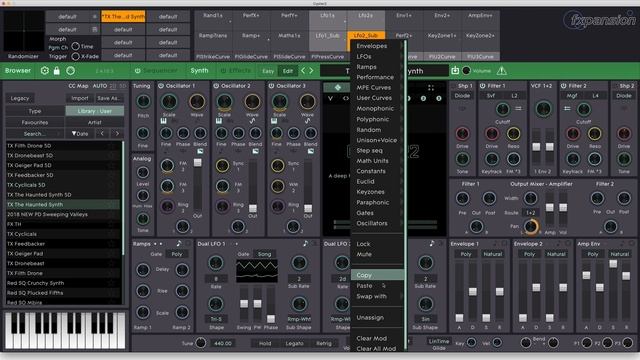This screenshot has height=360, width=640.
Task: Open the Dual LFO 1 Tri-S shape dropdown
Action: [216, 319]
